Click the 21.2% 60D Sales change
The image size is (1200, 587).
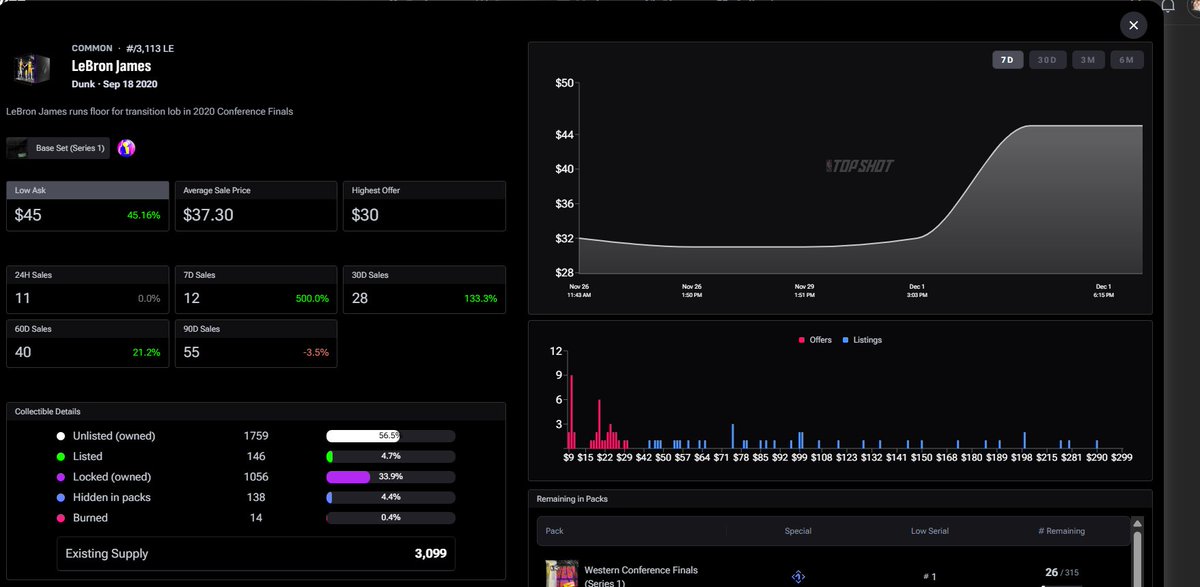click(x=146, y=352)
